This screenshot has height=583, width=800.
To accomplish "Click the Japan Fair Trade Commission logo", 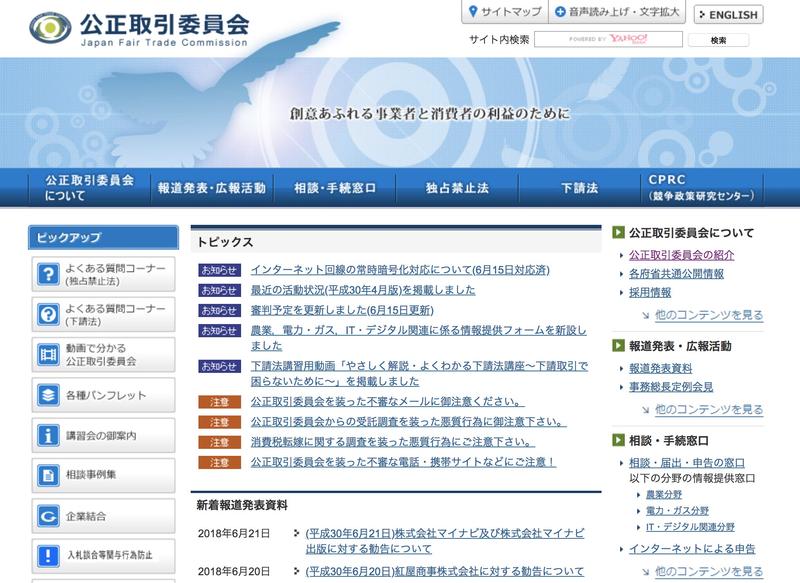I will tap(141, 27).
